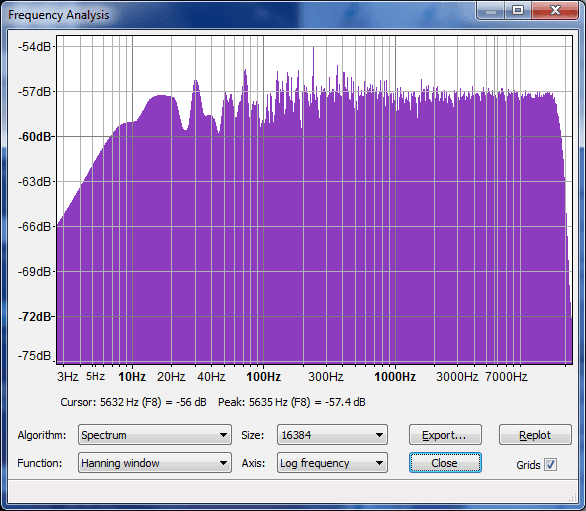Click the 1000Hz frequency axis label
This screenshot has height=511, width=586.
(x=395, y=376)
